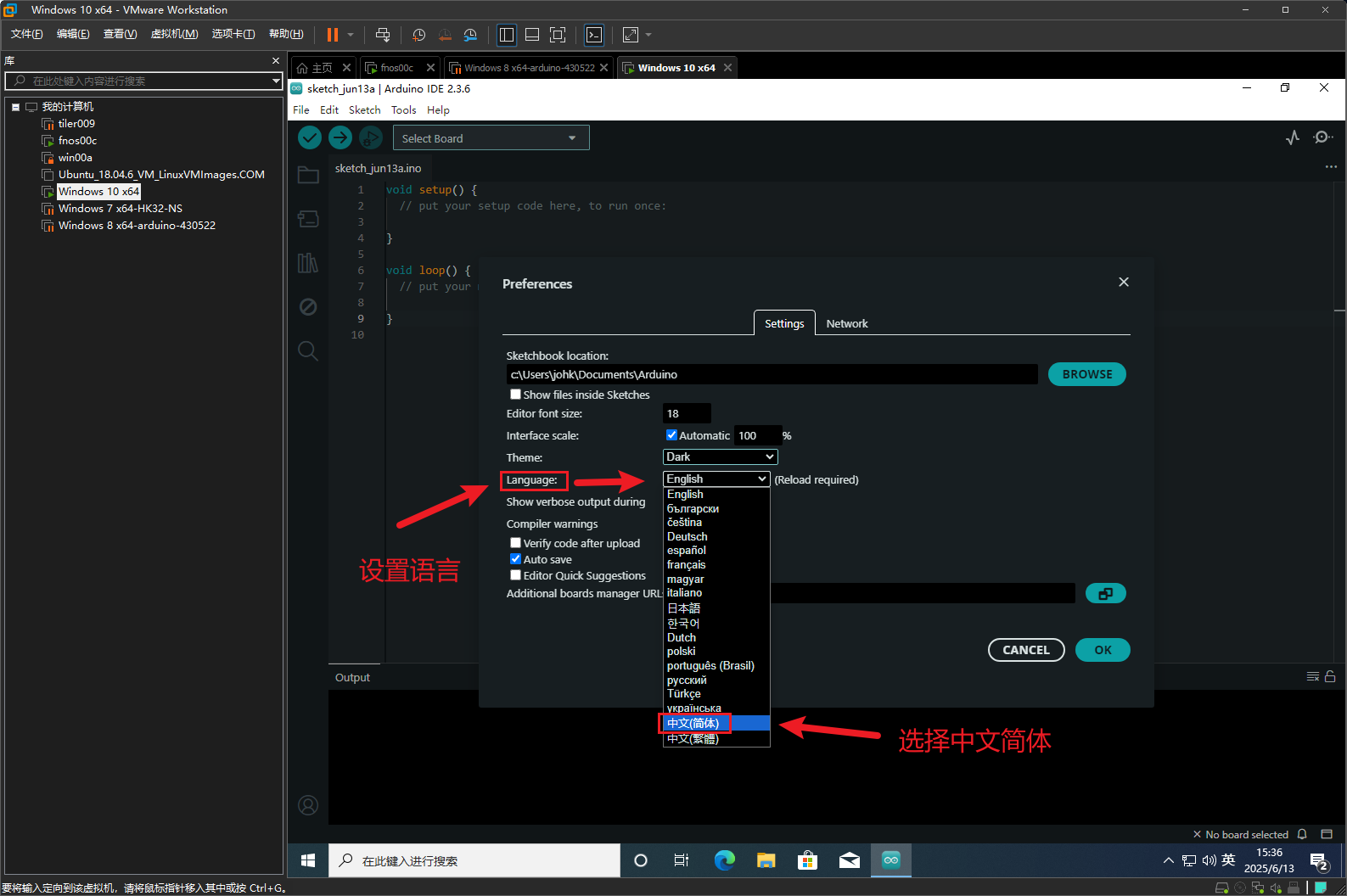
Task: Switch to the Network tab
Action: point(847,323)
